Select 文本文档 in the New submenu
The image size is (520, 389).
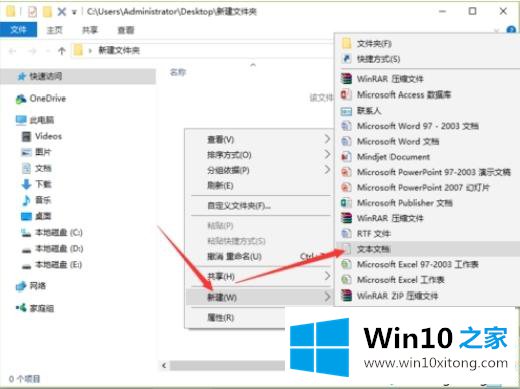pos(427,249)
